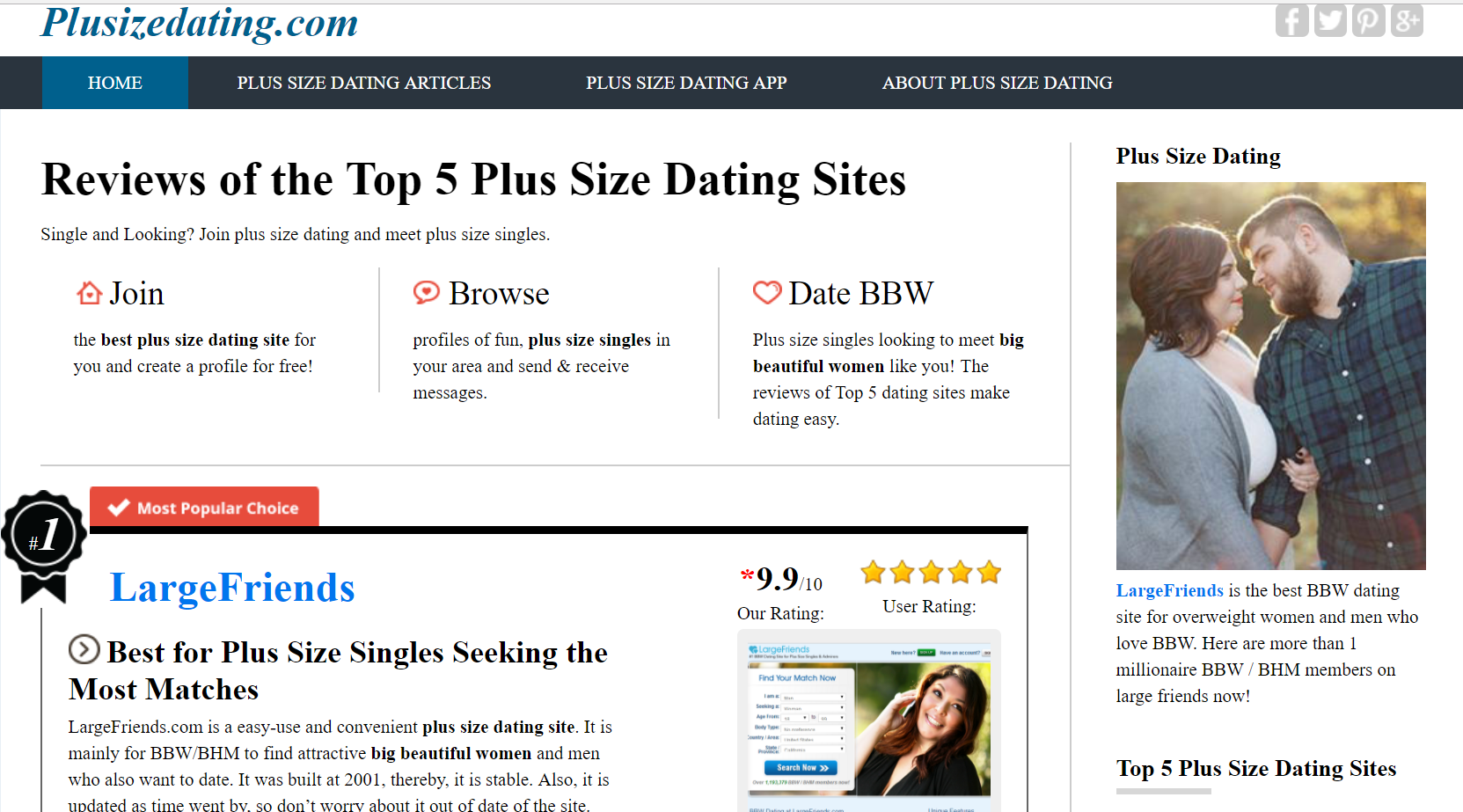Open the Twitter social icon

(1330, 20)
